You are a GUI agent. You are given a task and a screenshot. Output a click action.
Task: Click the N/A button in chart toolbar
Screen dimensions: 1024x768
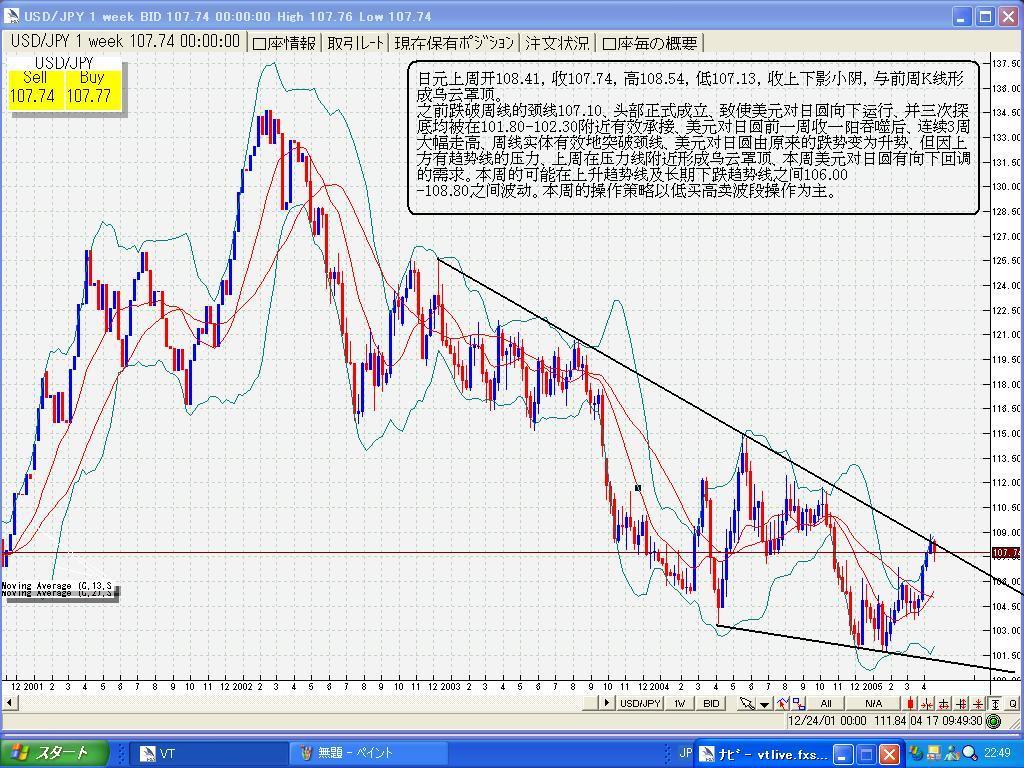[x=873, y=703]
